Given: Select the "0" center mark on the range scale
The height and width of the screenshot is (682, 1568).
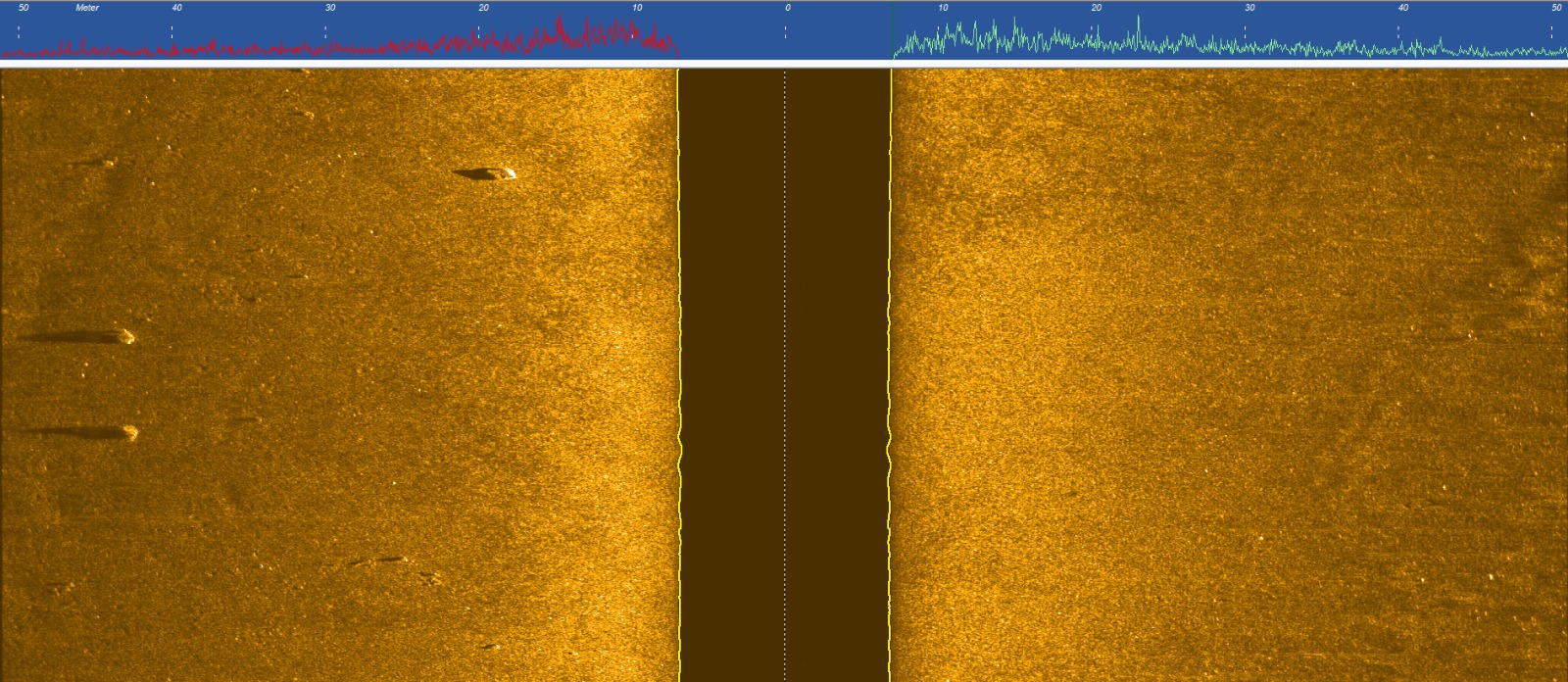Looking at the screenshot, I should click(787, 8).
